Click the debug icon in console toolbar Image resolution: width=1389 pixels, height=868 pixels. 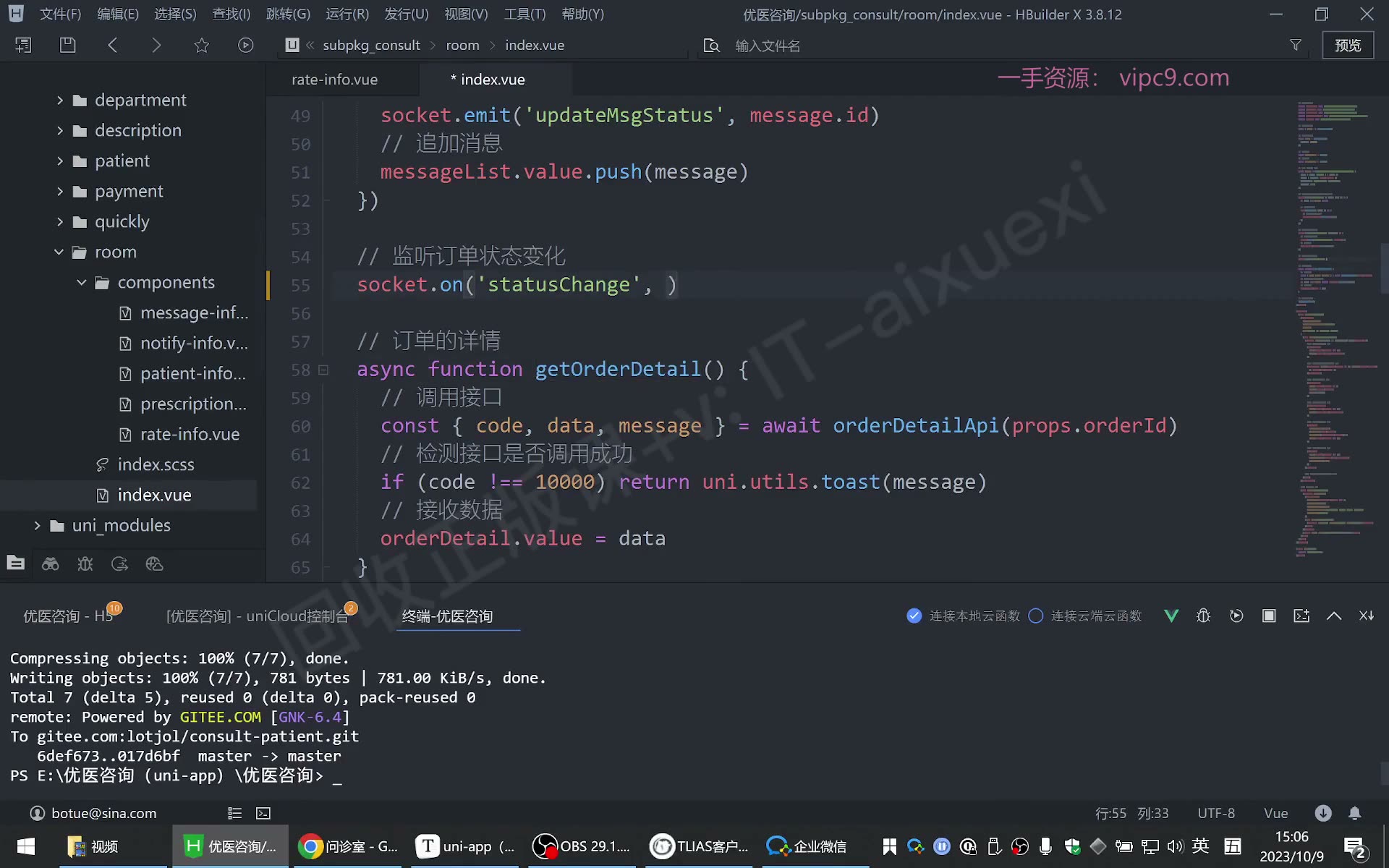(x=1203, y=616)
